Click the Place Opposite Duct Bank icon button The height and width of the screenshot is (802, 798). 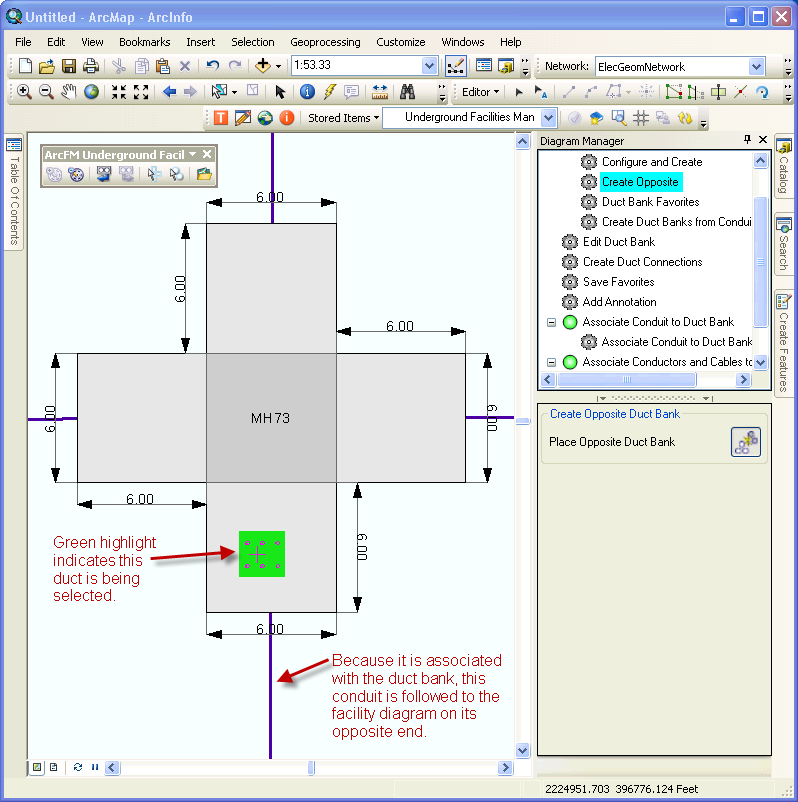click(745, 442)
